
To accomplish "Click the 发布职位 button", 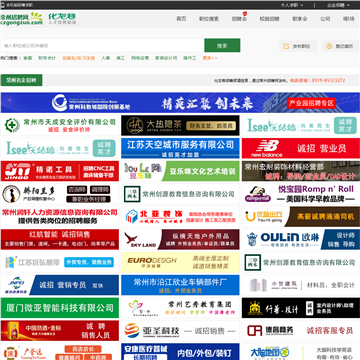I will pyautogui.click(x=298, y=46).
